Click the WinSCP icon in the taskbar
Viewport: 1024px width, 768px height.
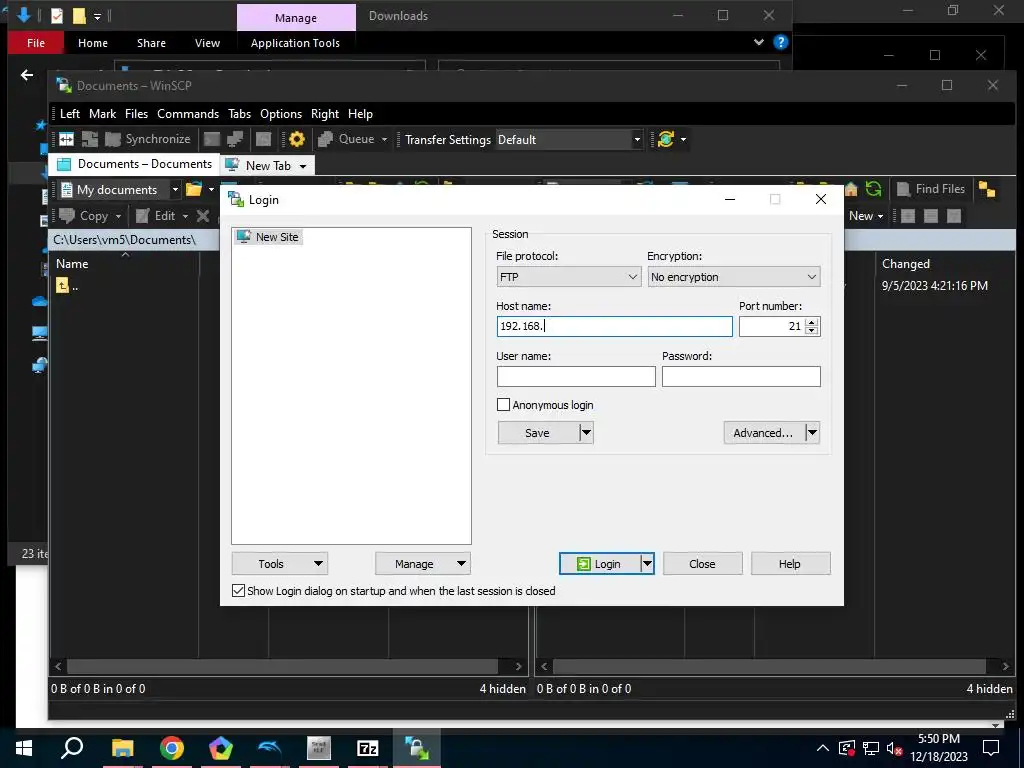point(417,748)
